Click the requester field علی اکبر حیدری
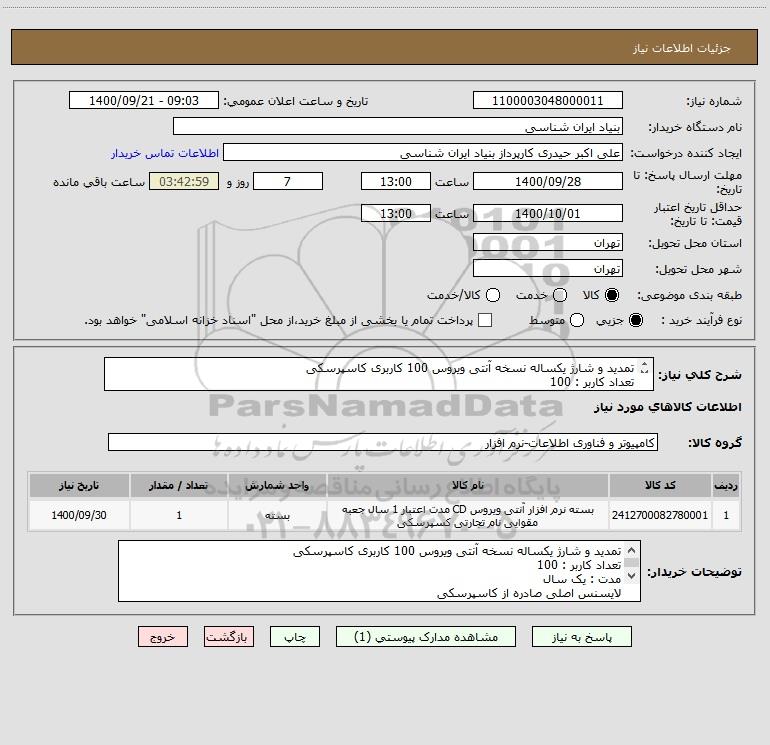This screenshot has width=770, height=745. tap(423, 153)
